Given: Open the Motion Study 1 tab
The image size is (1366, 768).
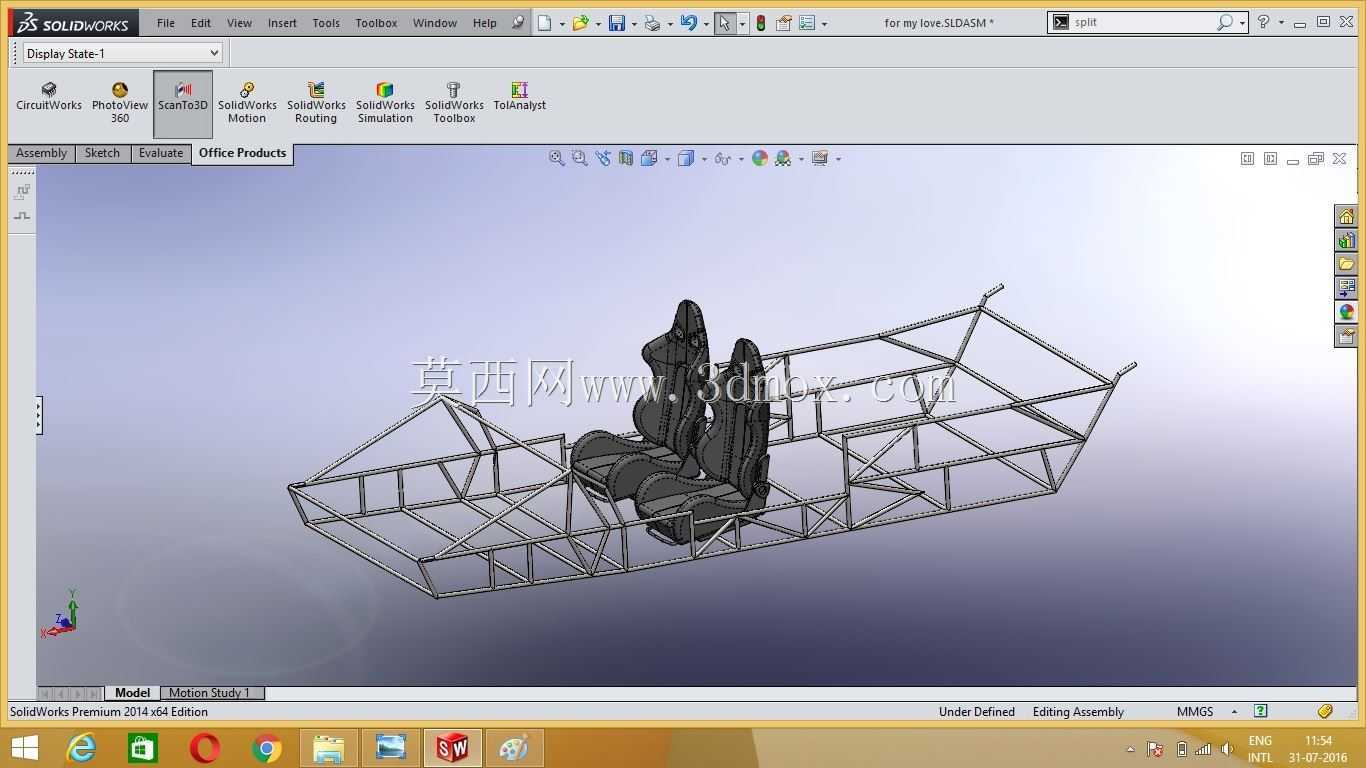Looking at the screenshot, I should [x=209, y=693].
